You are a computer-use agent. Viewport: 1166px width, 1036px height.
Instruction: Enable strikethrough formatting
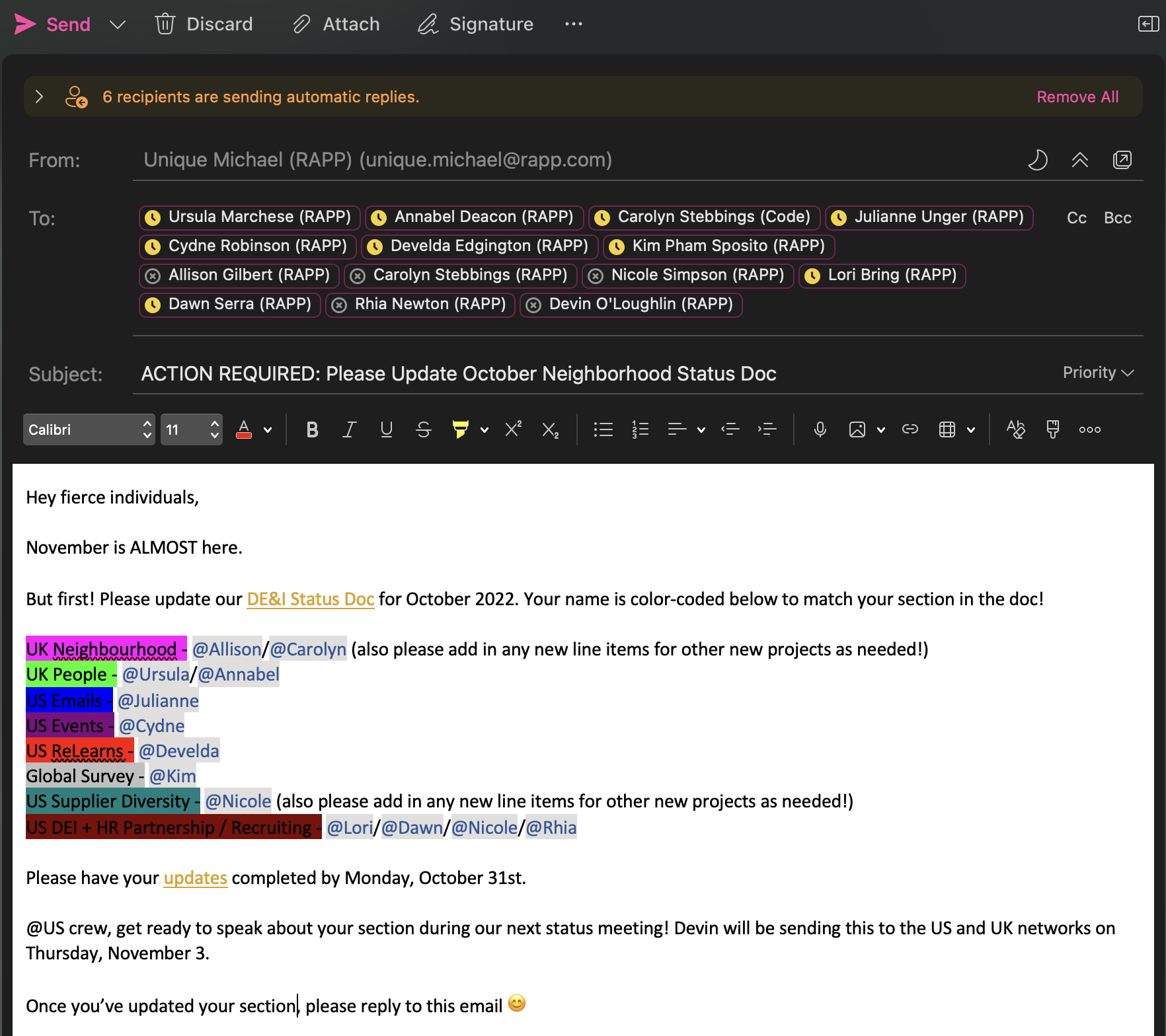click(424, 429)
